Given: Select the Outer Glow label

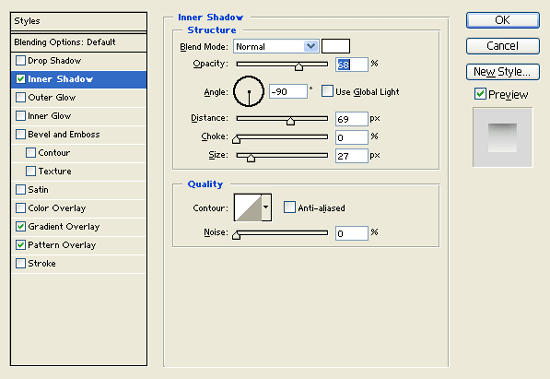Looking at the screenshot, I should click(x=52, y=98).
